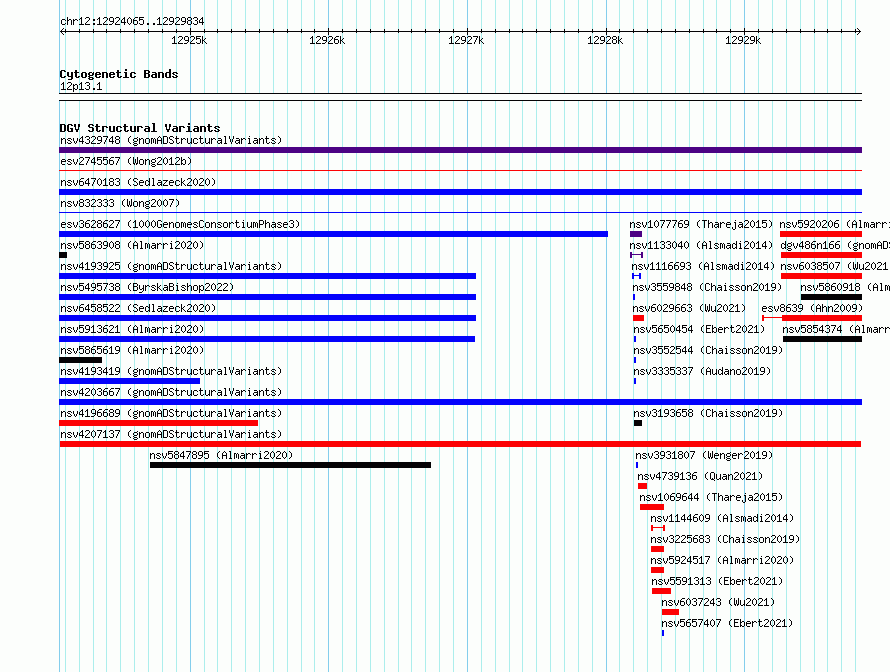This screenshot has height=672, width=890.
Task: Open nsv5913621 (Almarri2020) label
Action: click(x=132, y=329)
